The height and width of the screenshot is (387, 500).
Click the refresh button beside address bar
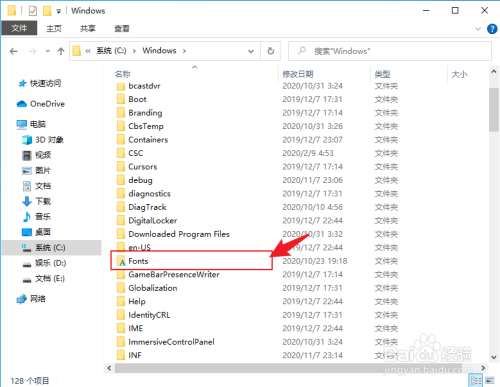pyautogui.click(x=271, y=51)
